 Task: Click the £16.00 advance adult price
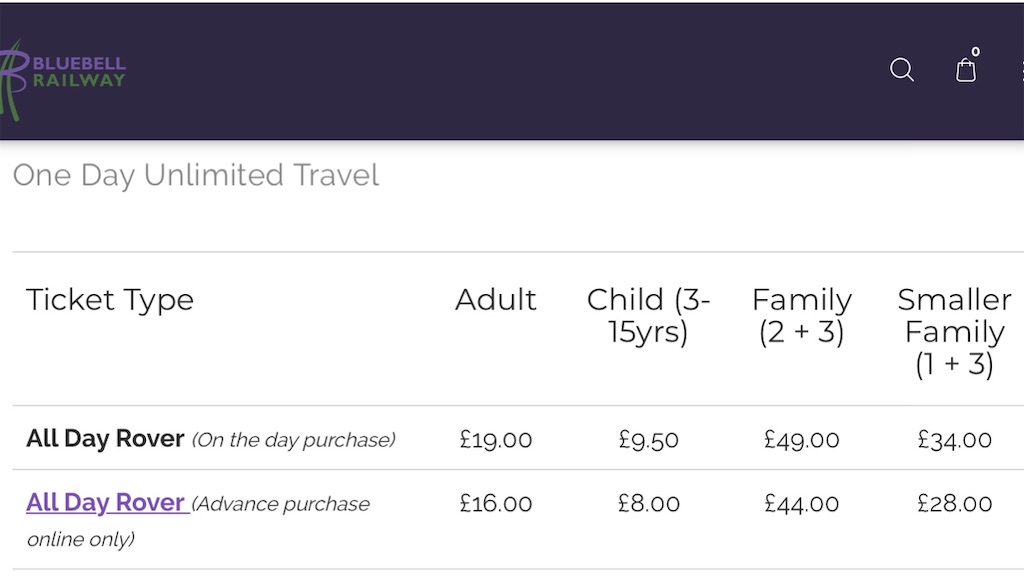coord(496,503)
